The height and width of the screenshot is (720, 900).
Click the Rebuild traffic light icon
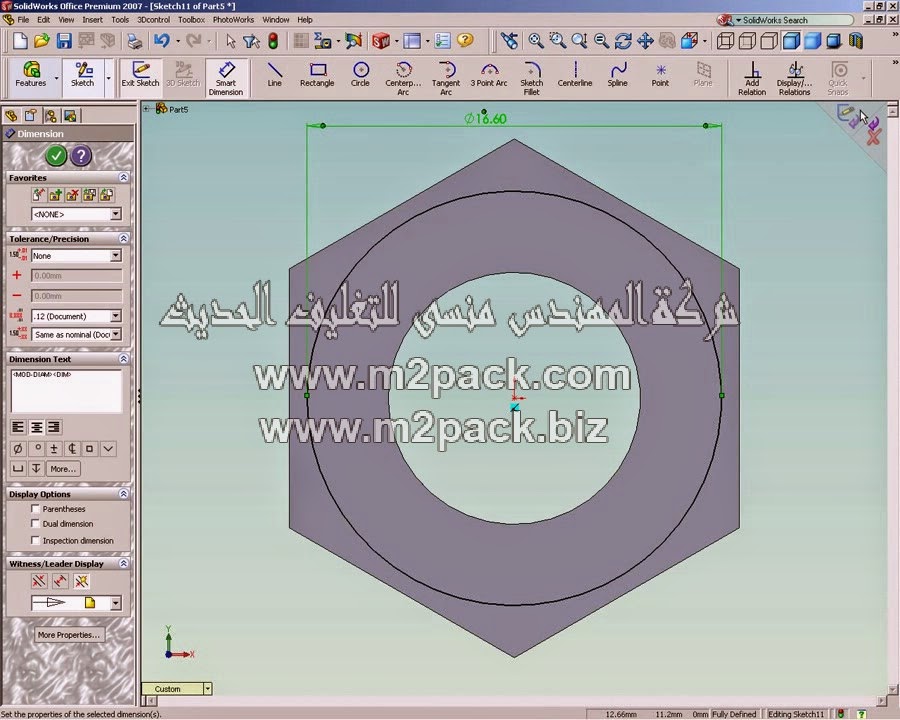tap(274, 41)
